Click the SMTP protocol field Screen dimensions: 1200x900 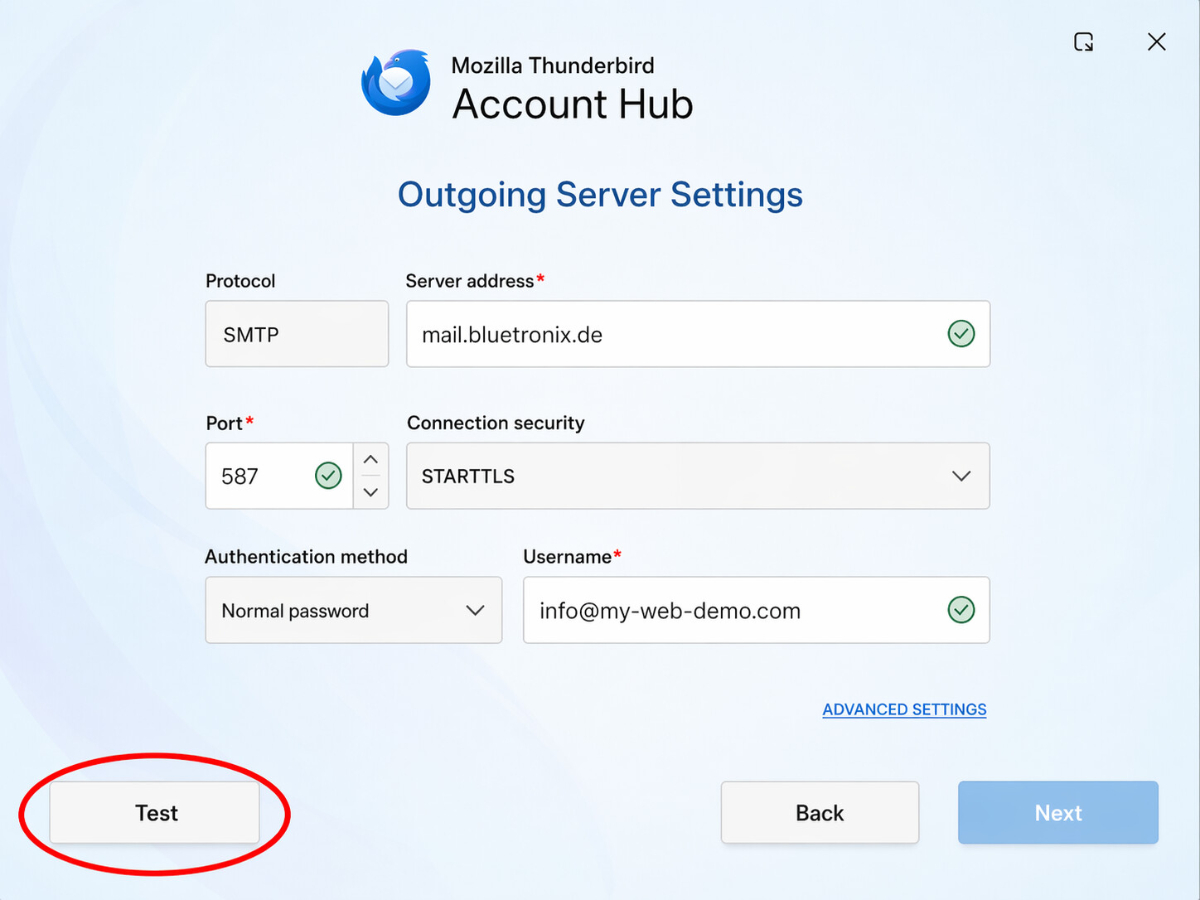click(x=297, y=334)
